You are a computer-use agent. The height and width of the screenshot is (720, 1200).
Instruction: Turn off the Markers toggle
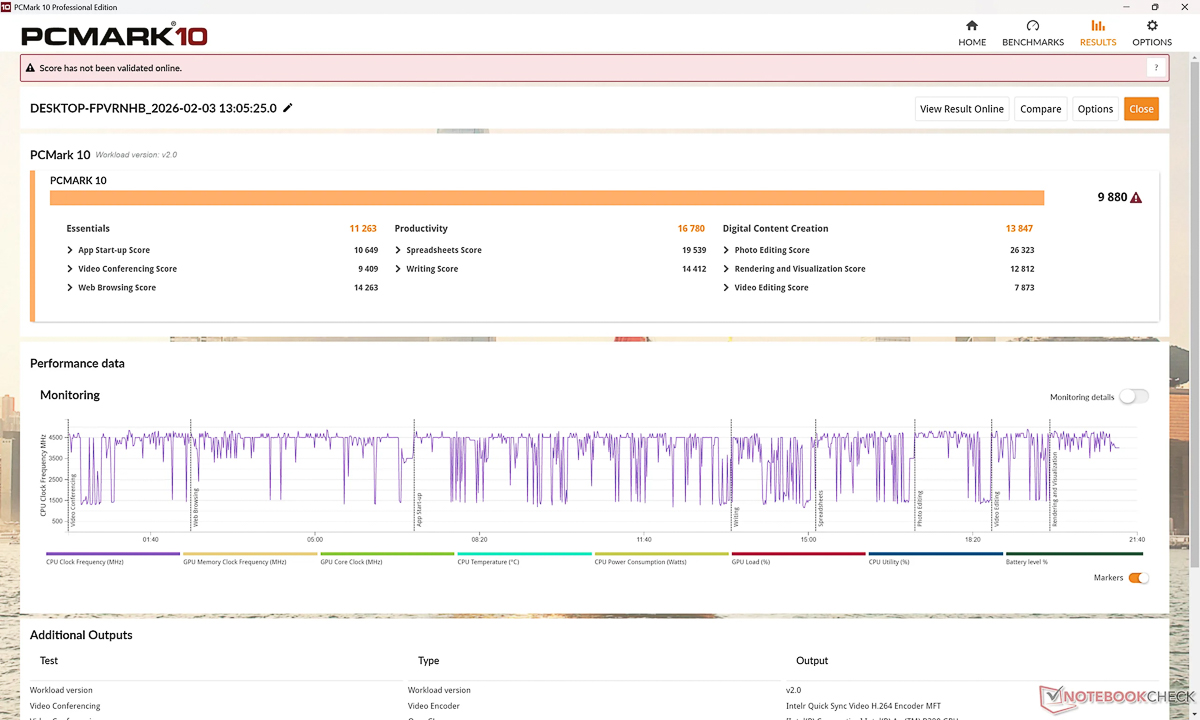coord(1138,578)
